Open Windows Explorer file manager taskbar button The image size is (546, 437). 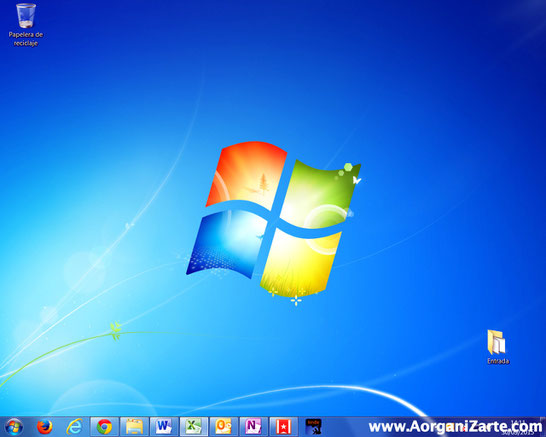tap(134, 427)
